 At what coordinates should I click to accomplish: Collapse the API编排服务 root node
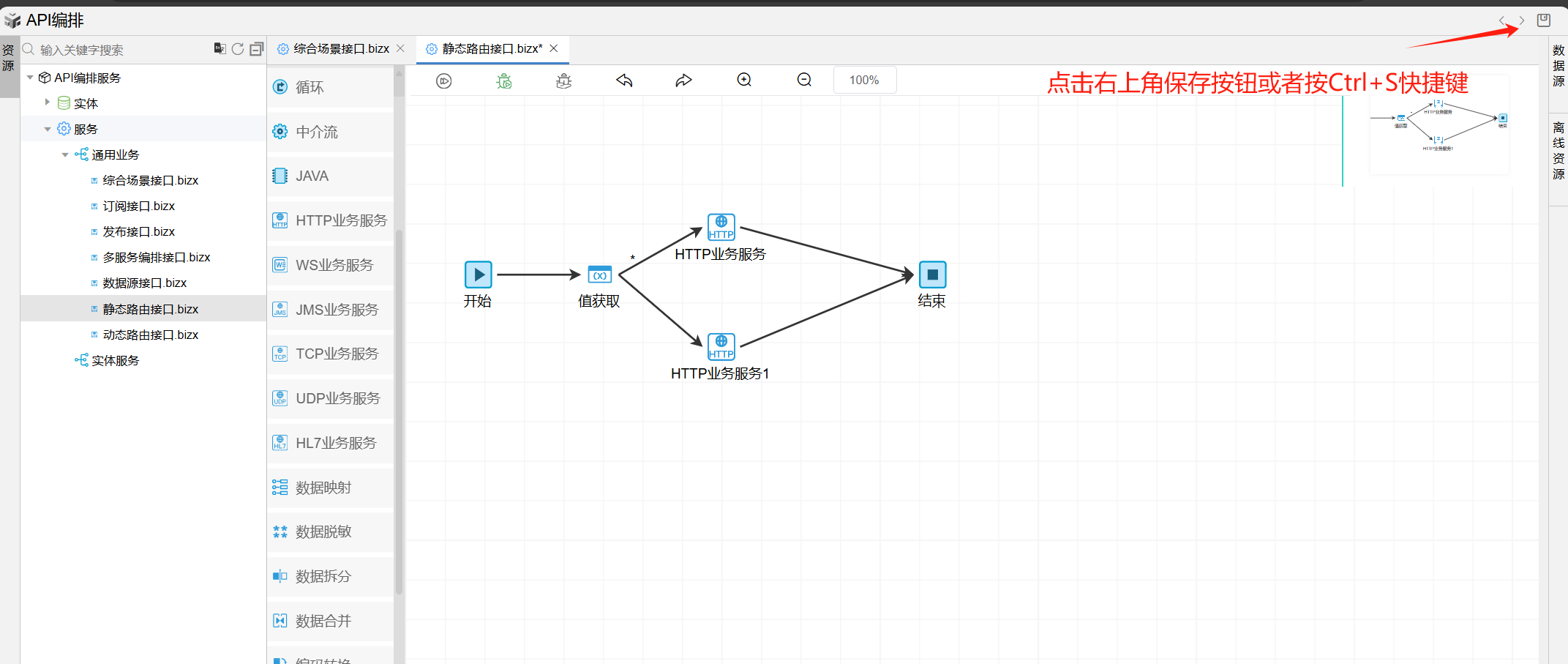coord(30,78)
